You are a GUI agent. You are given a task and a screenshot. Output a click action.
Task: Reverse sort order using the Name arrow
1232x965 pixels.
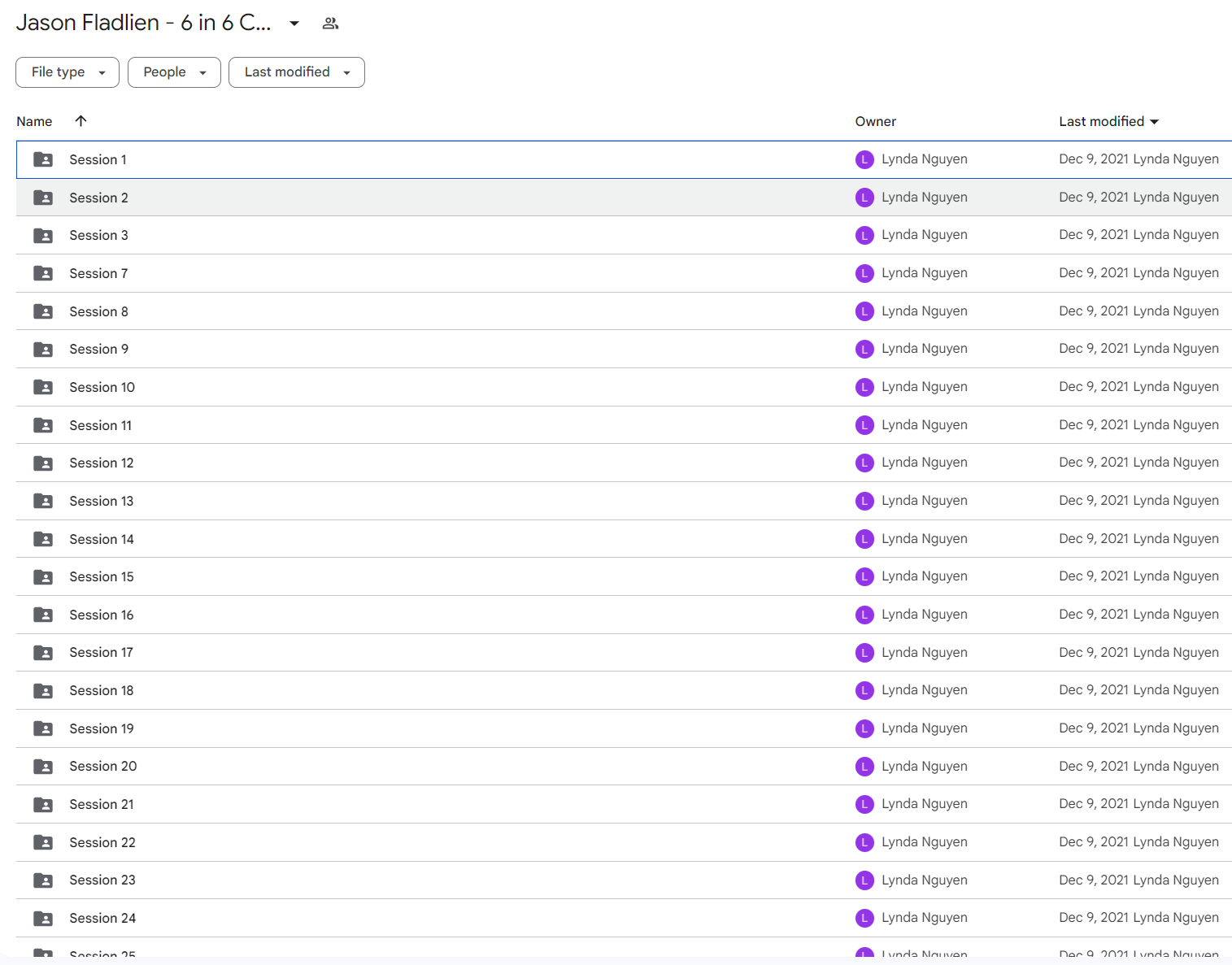pyautogui.click(x=81, y=121)
